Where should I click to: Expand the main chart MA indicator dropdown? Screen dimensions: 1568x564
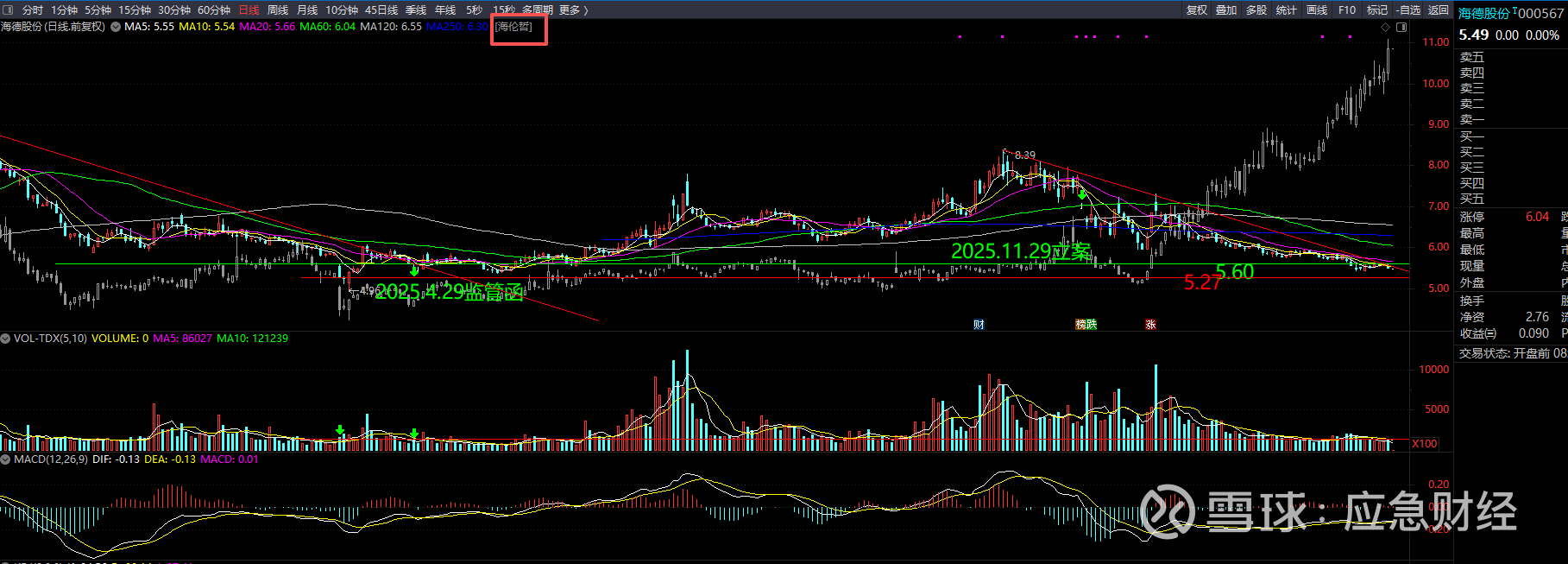116,27
